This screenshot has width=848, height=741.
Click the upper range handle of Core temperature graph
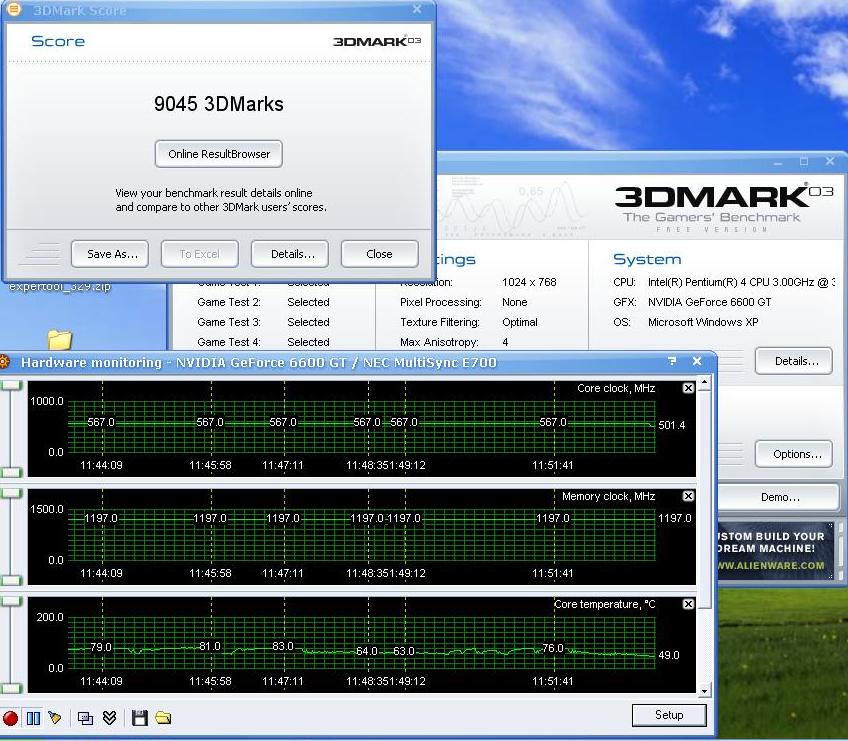(x=11, y=601)
